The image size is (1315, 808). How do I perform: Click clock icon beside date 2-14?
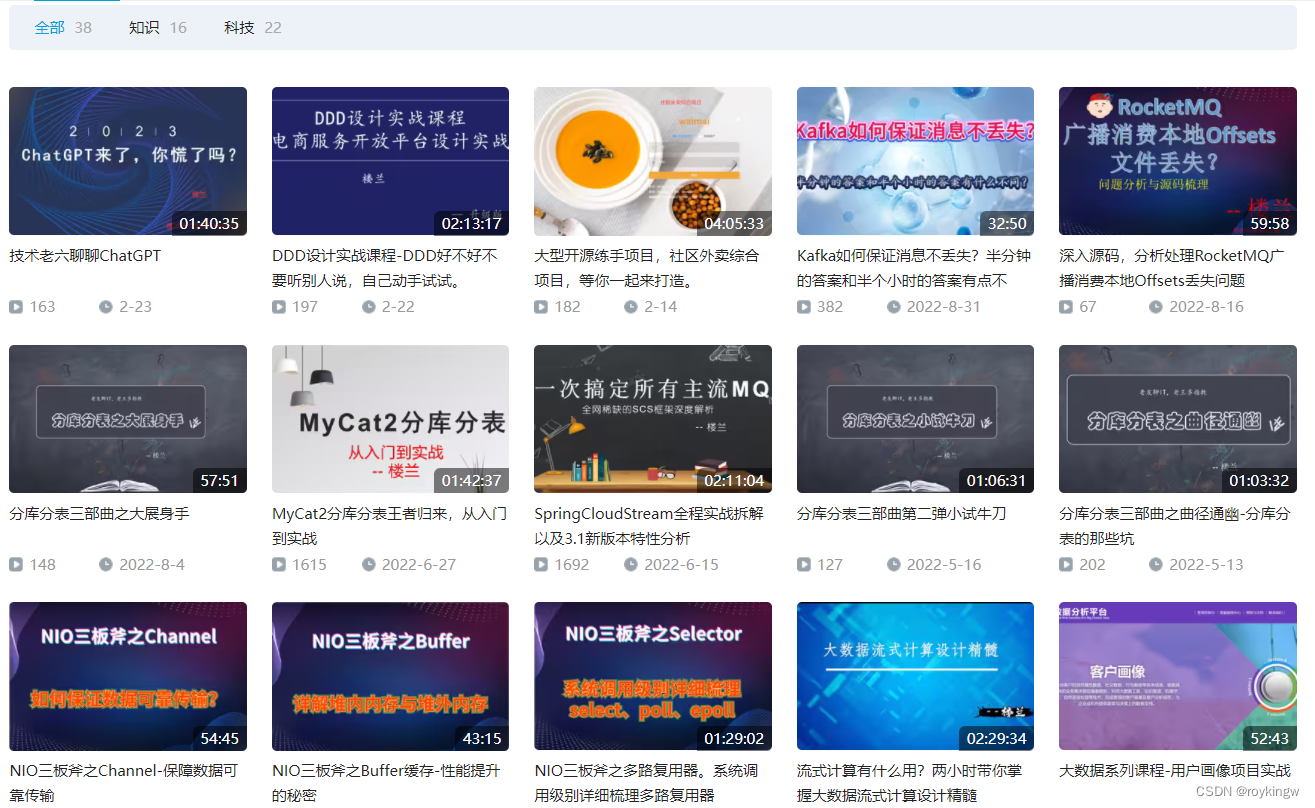[x=631, y=307]
